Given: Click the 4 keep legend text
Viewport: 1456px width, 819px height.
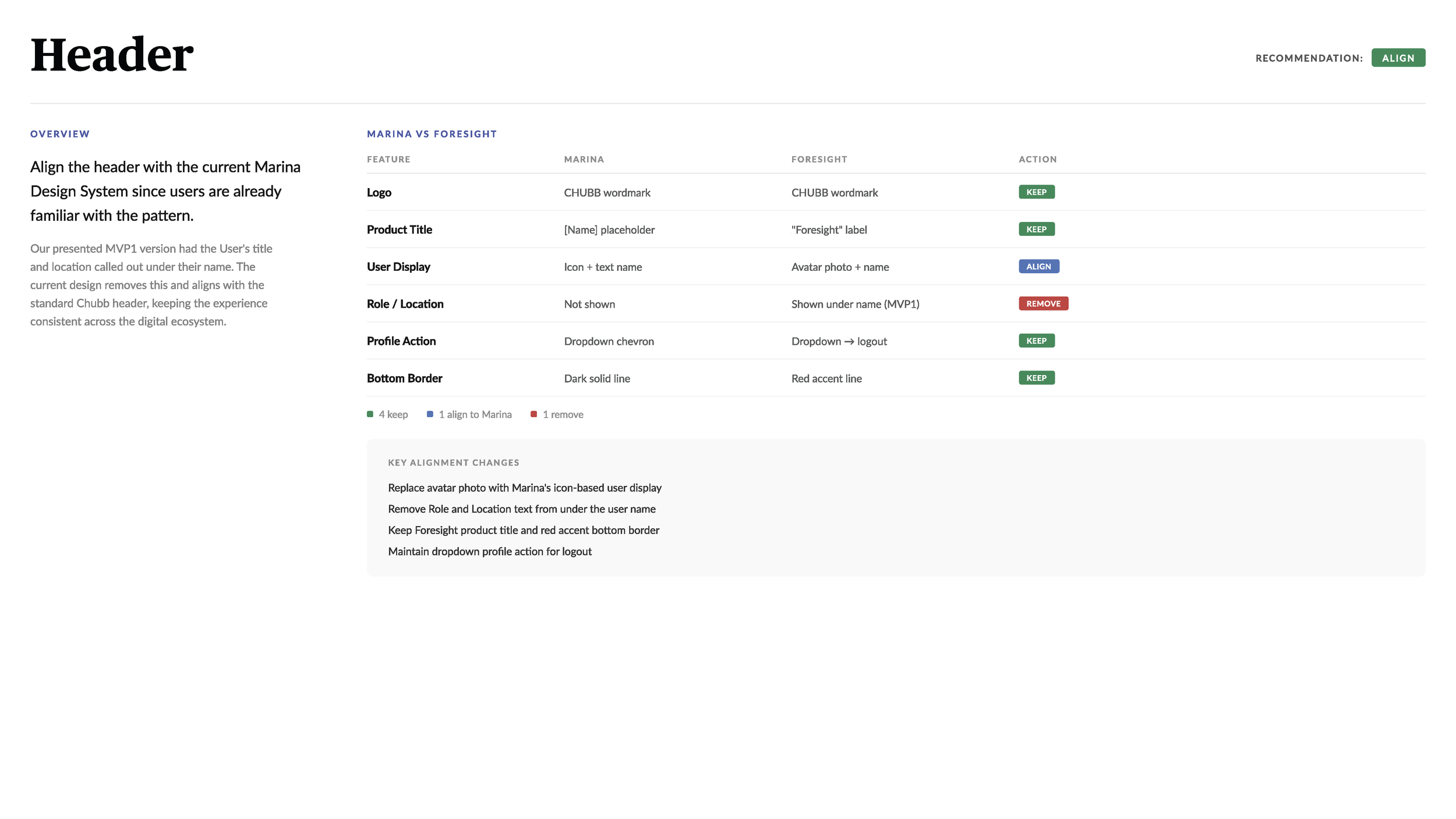Looking at the screenshot, I should pyautogui.click(x=393, y=415).
